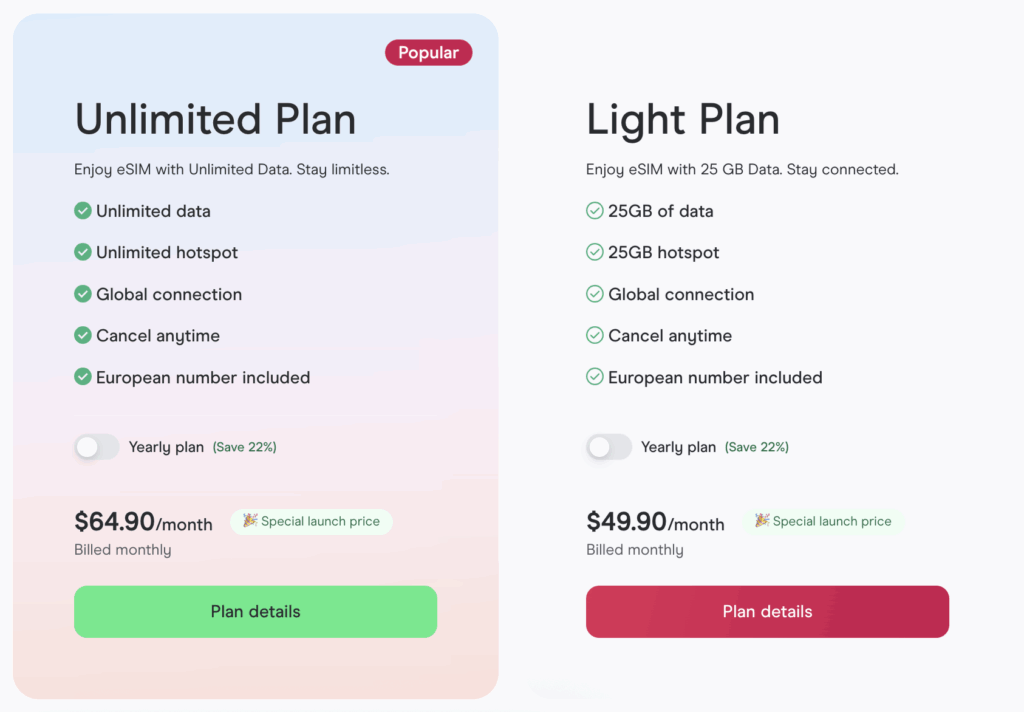Viewport: 1024px width, 712px height.
Task: Click the $64.90/month price text
Action: pos(142,521)
